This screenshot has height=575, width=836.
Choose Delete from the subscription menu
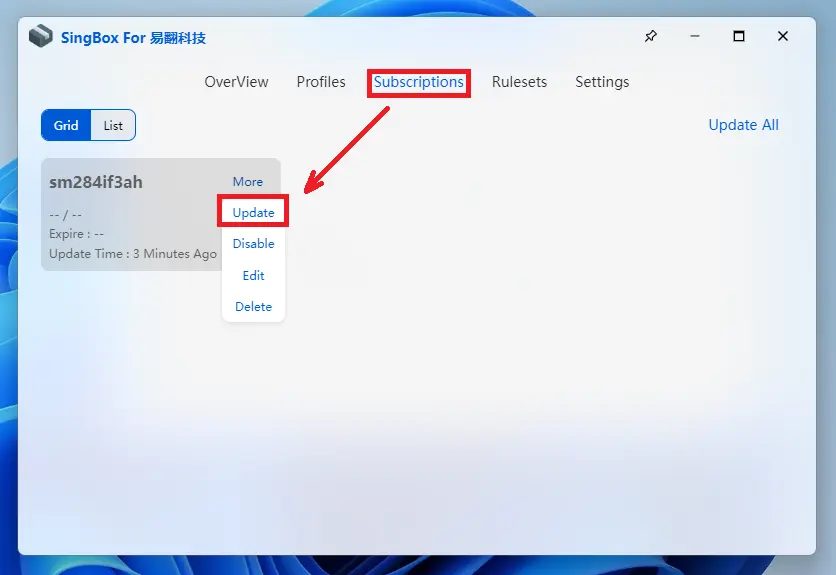tap(253, 307)
